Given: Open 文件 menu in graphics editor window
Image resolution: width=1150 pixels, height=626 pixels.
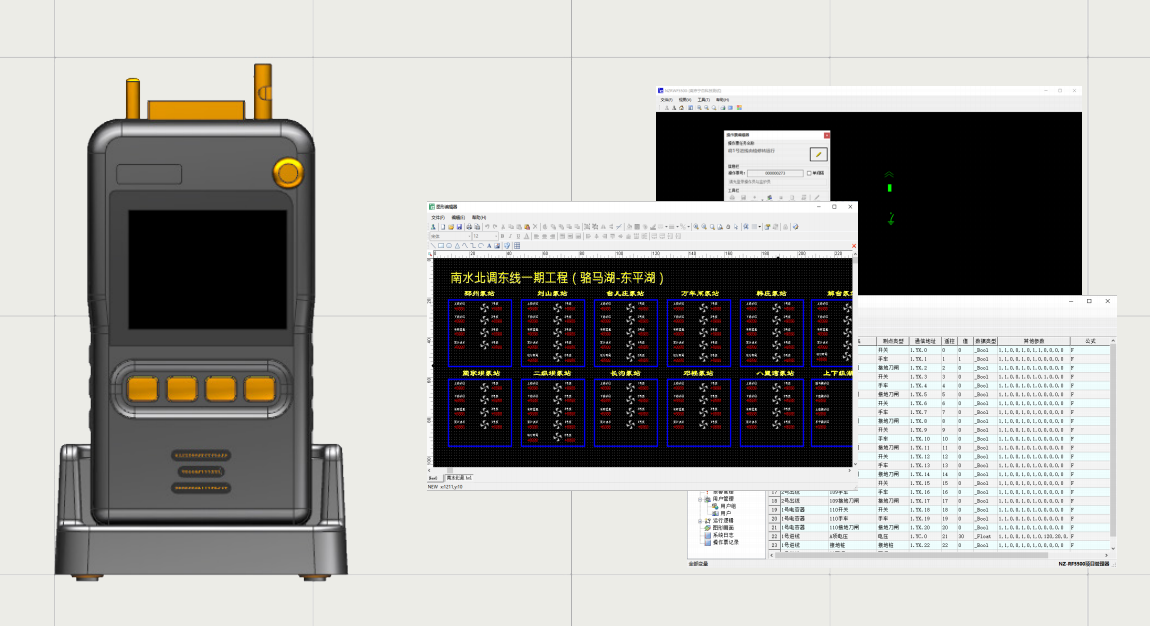Looking at the screenshot, I should (438, 217).
